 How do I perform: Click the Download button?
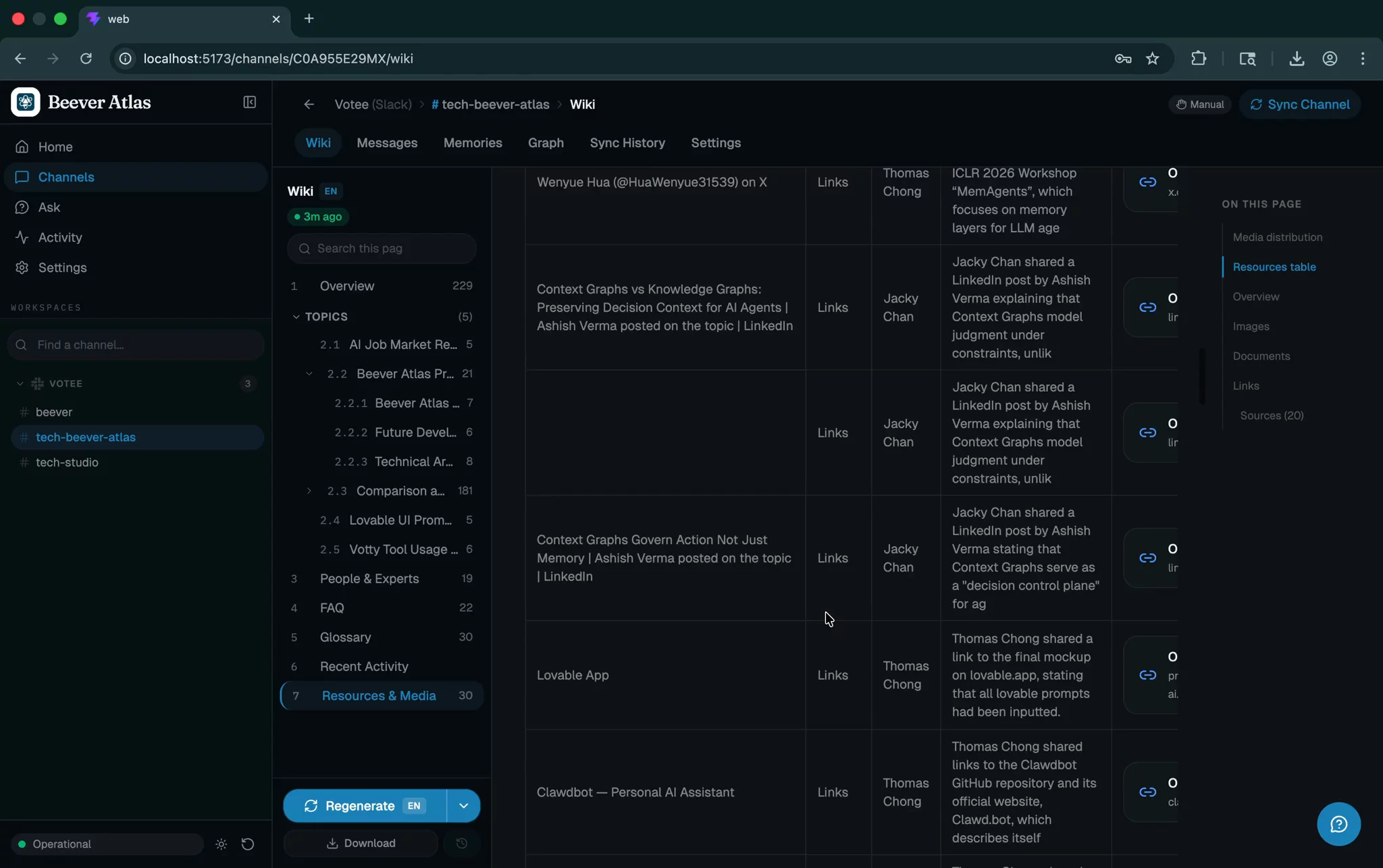click(361, 844)
